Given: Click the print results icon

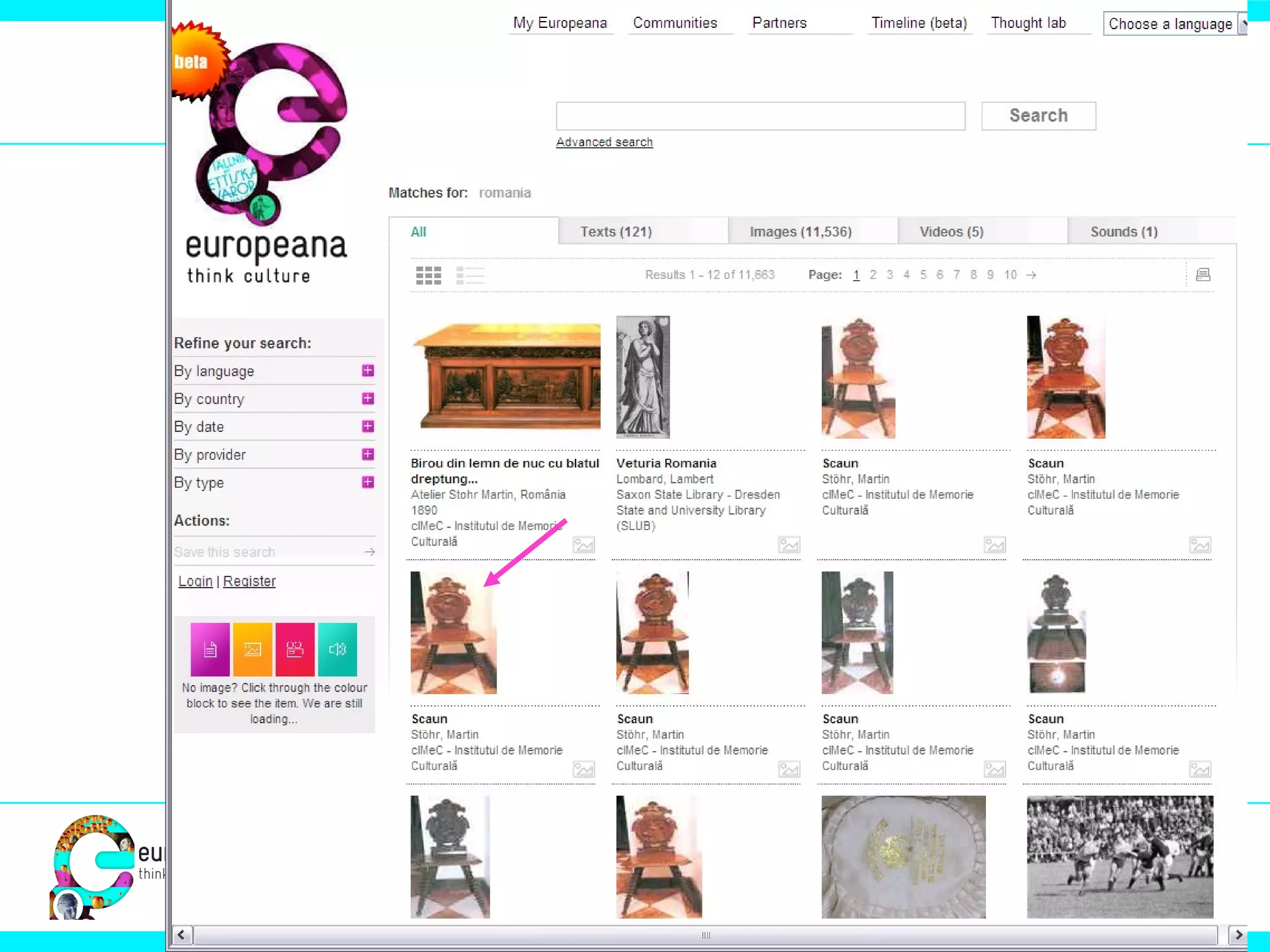Looking at the screenshot, I should (x=1202, y=275).
